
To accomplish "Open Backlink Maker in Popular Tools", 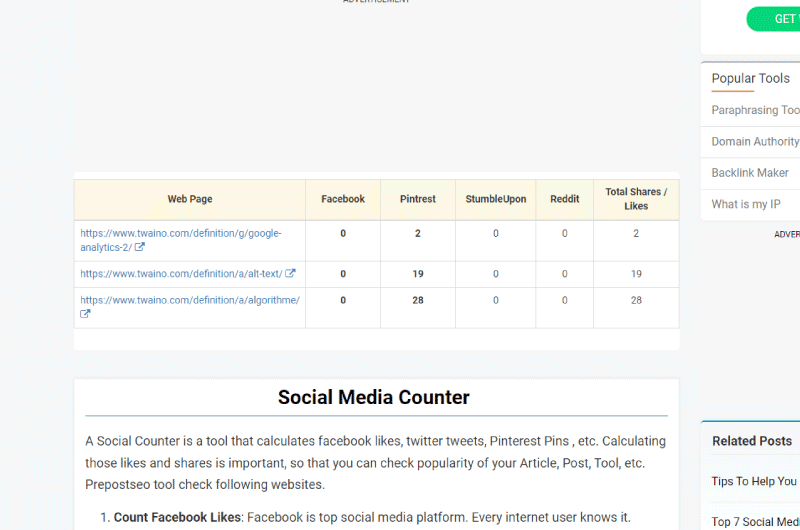I will point(750,173).
